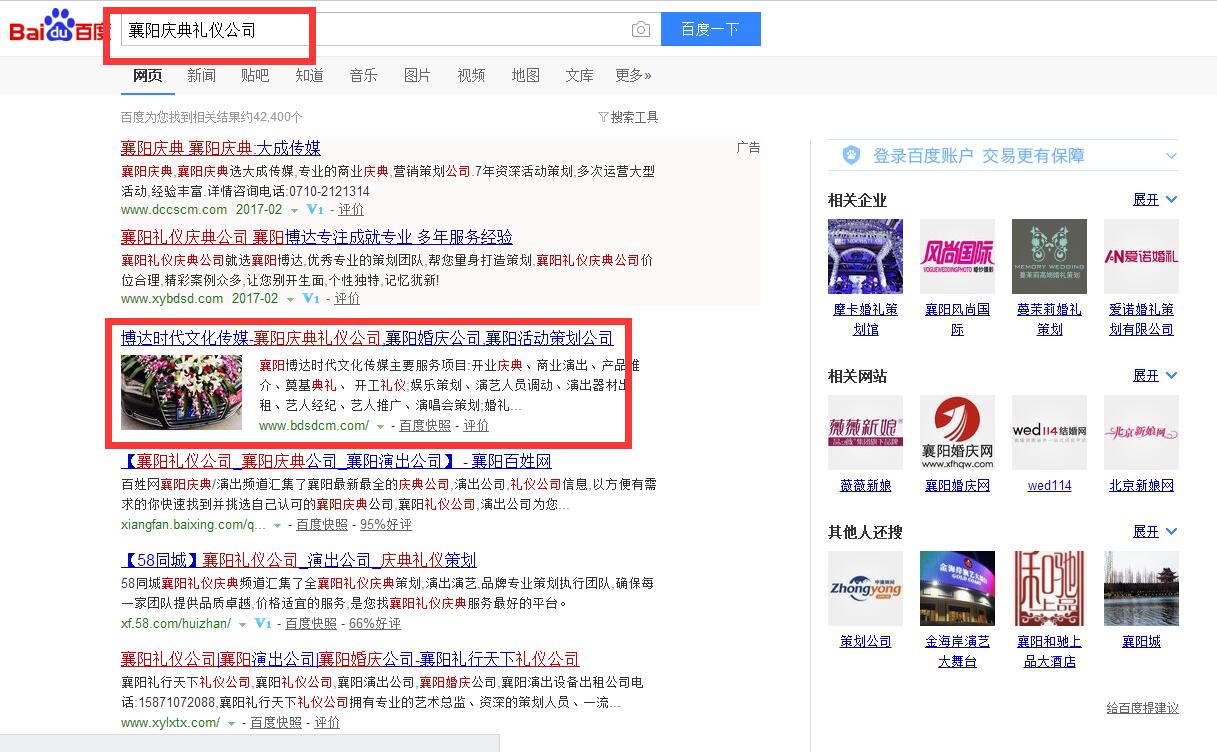Image resolution: width=1217 pixels, height=752 pixels.
Task: Click 搜索工具 text link
Action: click(x=634, y=118)
